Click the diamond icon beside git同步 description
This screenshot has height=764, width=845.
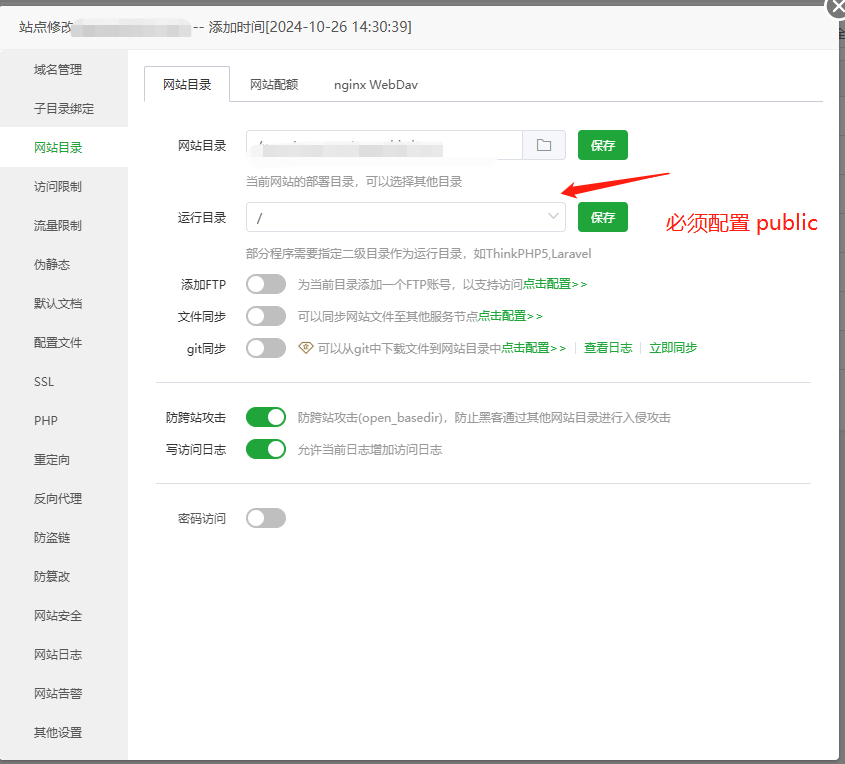pyautogui.click(x=306, y=348)
